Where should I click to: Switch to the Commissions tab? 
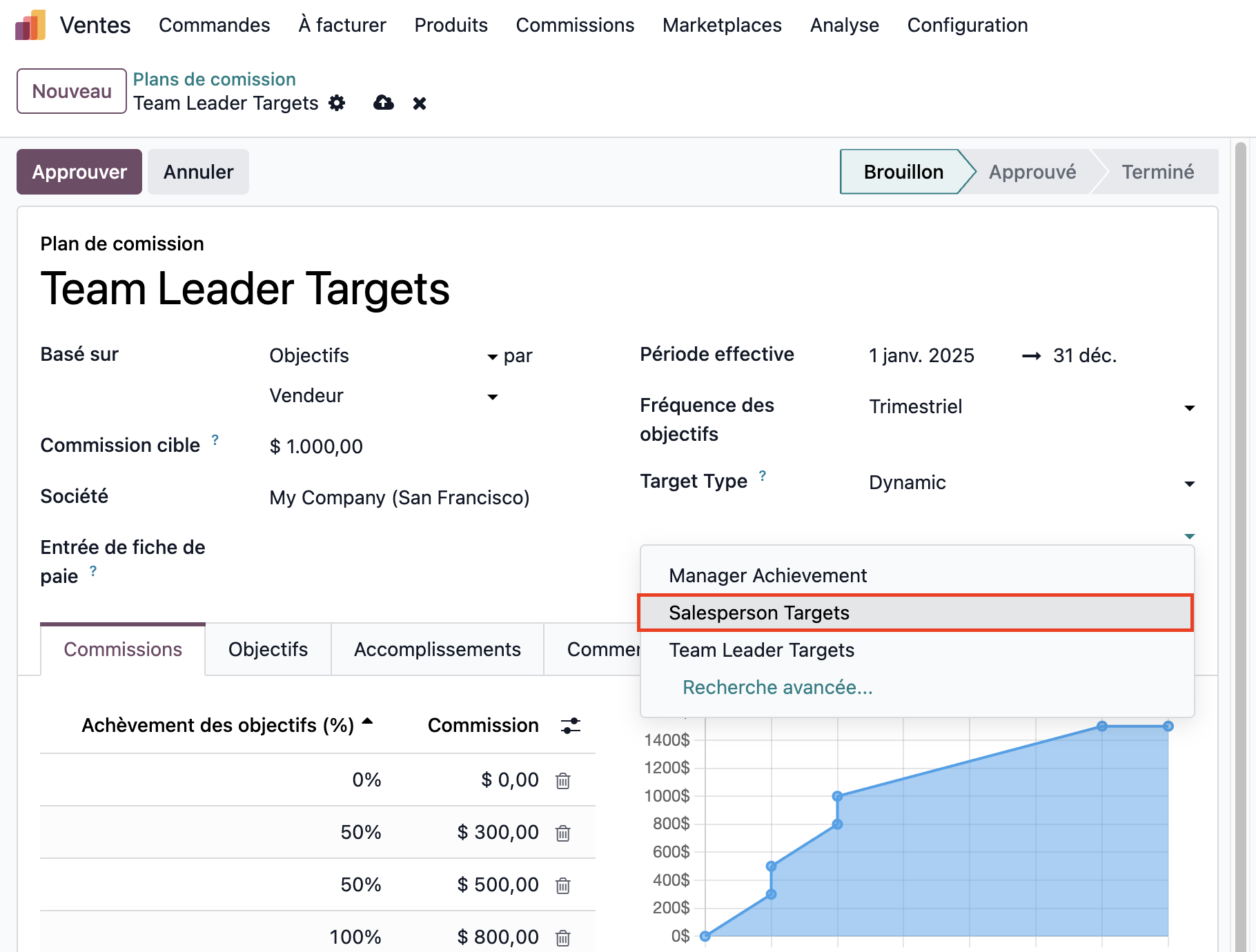point(123,650)
